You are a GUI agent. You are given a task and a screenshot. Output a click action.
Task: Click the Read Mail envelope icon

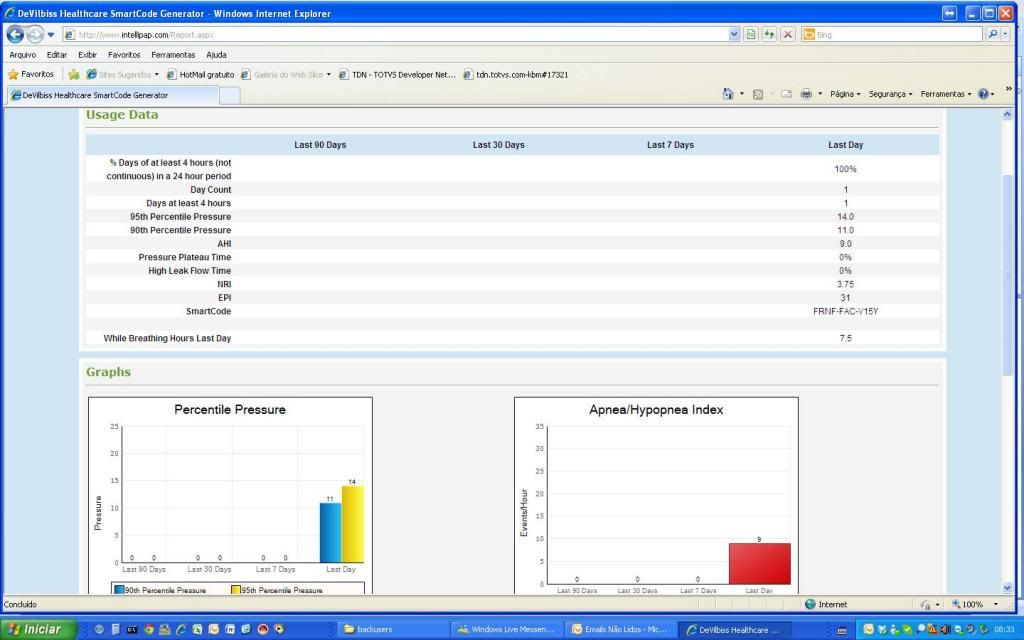coord(786,94)
